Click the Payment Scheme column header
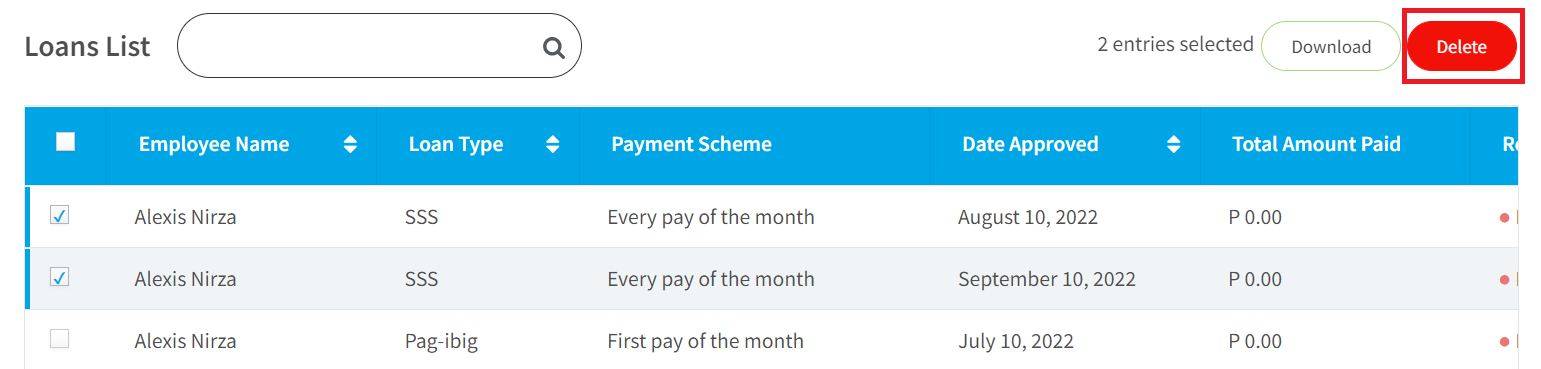 click(691, 144)
